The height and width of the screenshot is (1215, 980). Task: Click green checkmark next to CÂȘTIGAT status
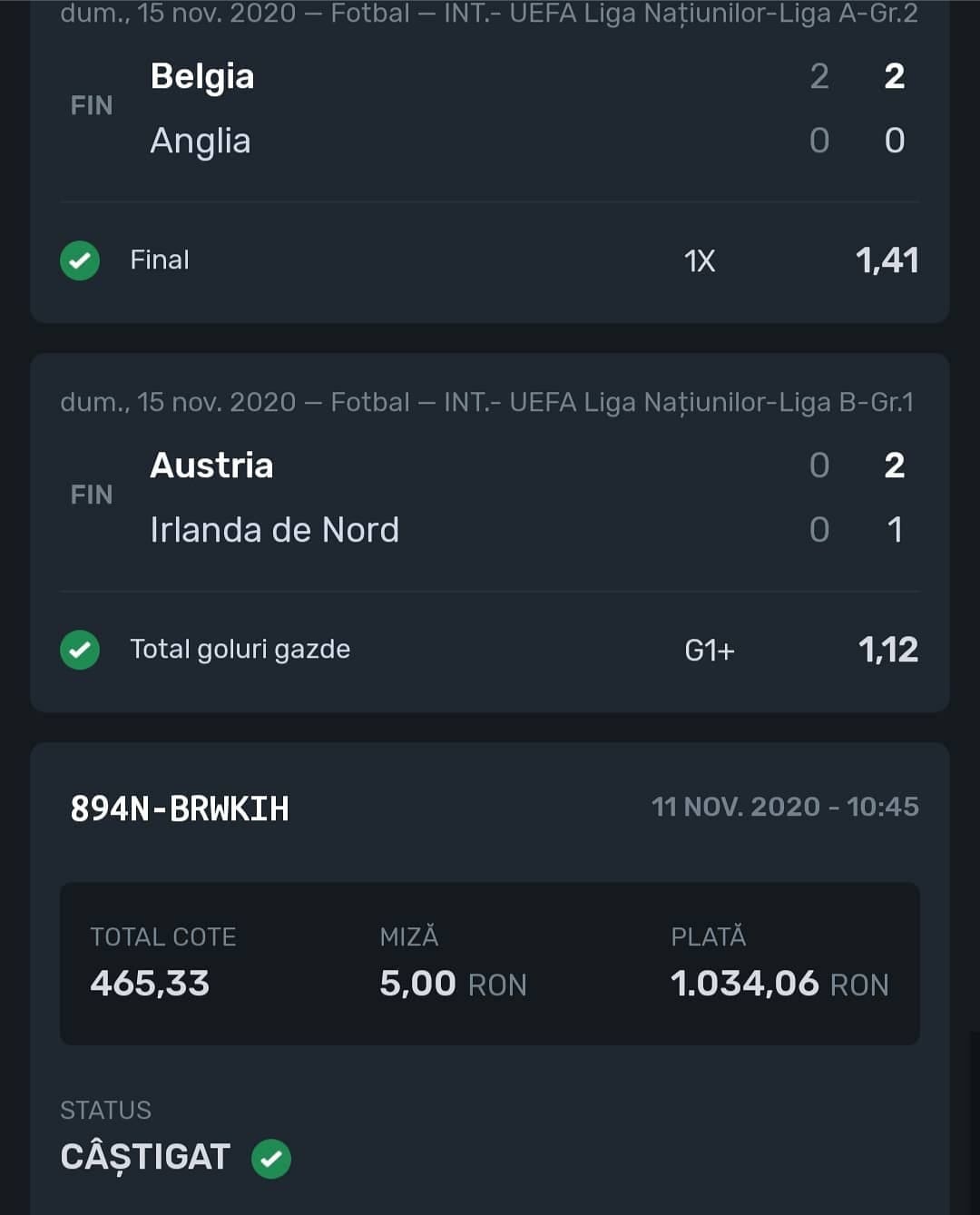point(270,1159)
